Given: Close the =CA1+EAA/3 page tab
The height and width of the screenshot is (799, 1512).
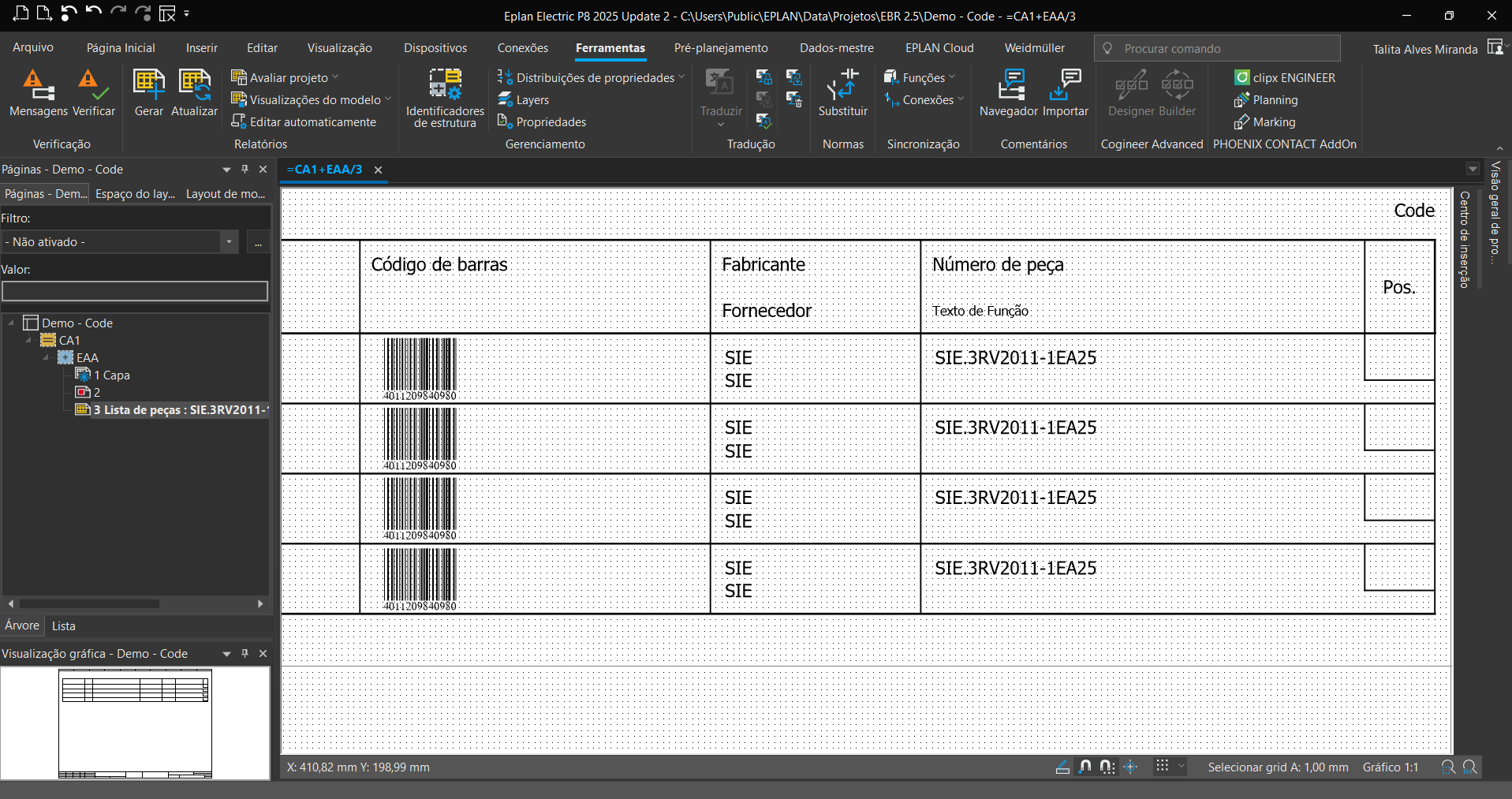Looking at the screenshot, I should 378,170.
